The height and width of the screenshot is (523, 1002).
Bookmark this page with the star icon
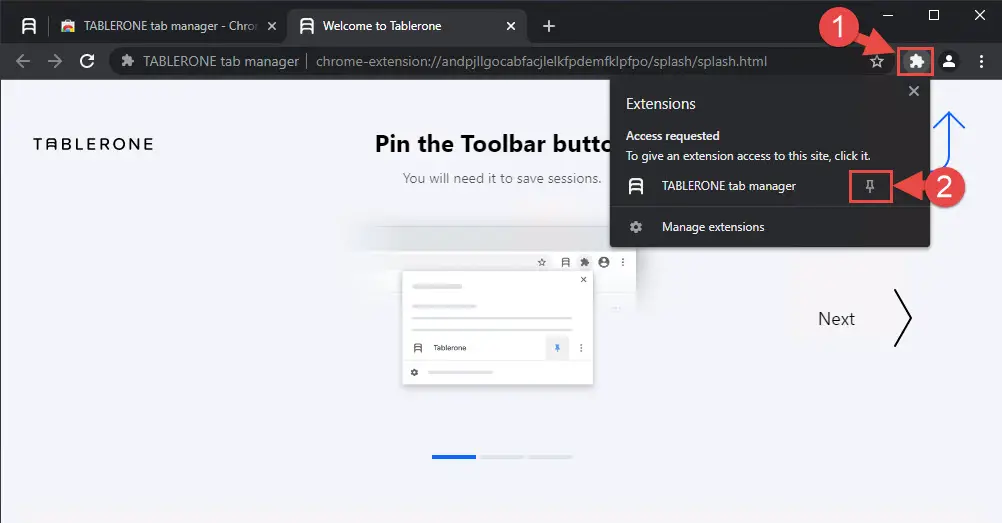pos(877,61)
